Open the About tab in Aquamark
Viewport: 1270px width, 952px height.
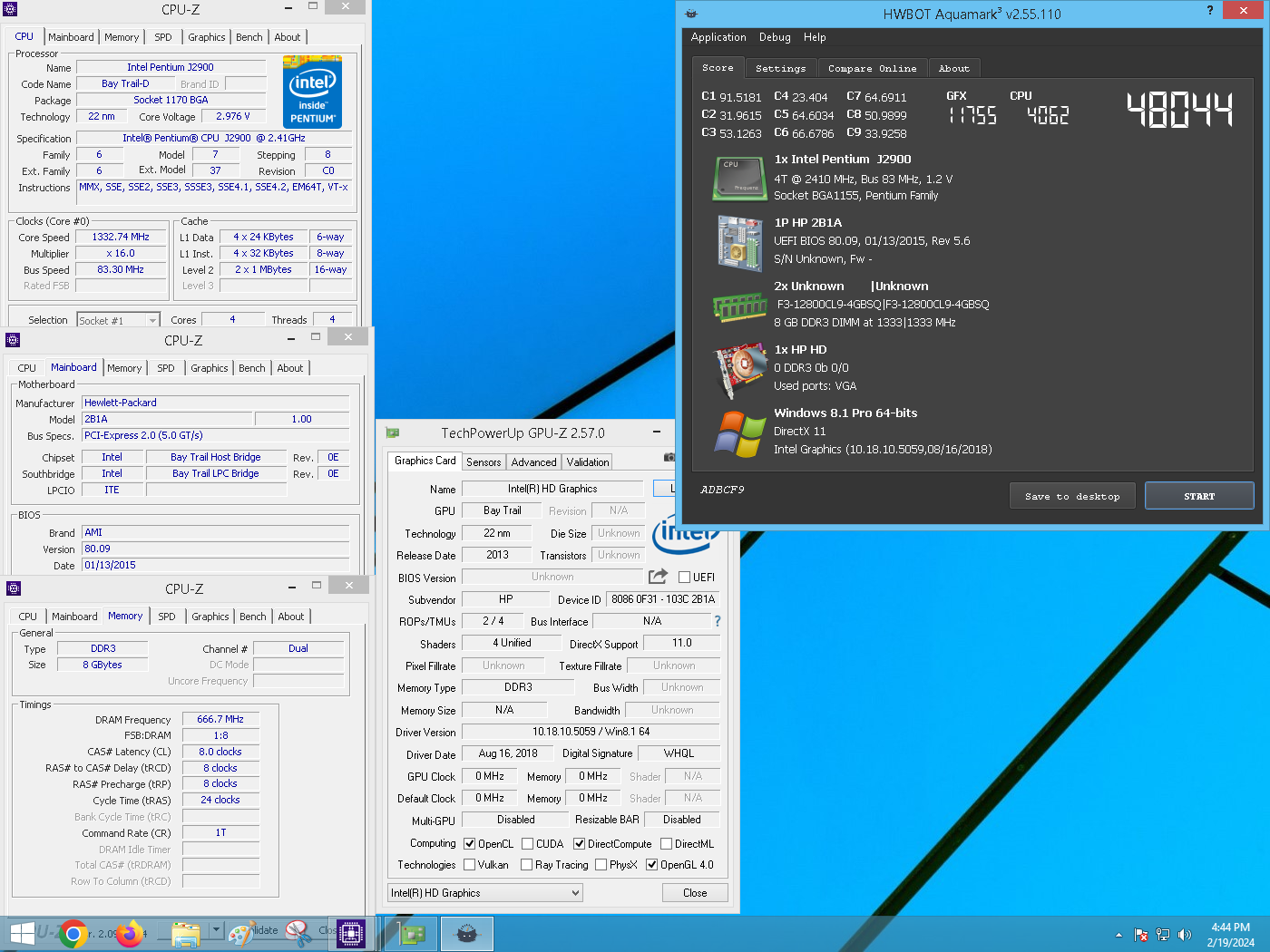953,68
